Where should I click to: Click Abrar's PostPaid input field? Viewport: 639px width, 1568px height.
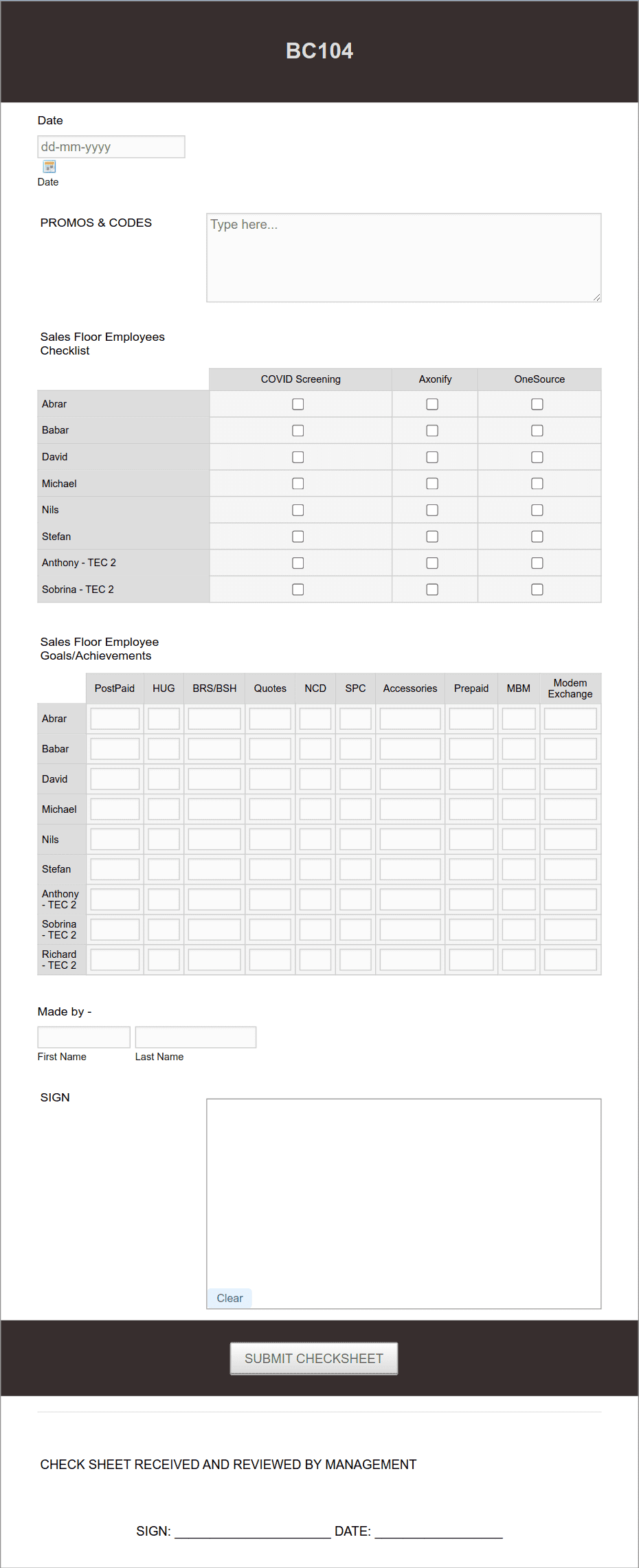114,717
